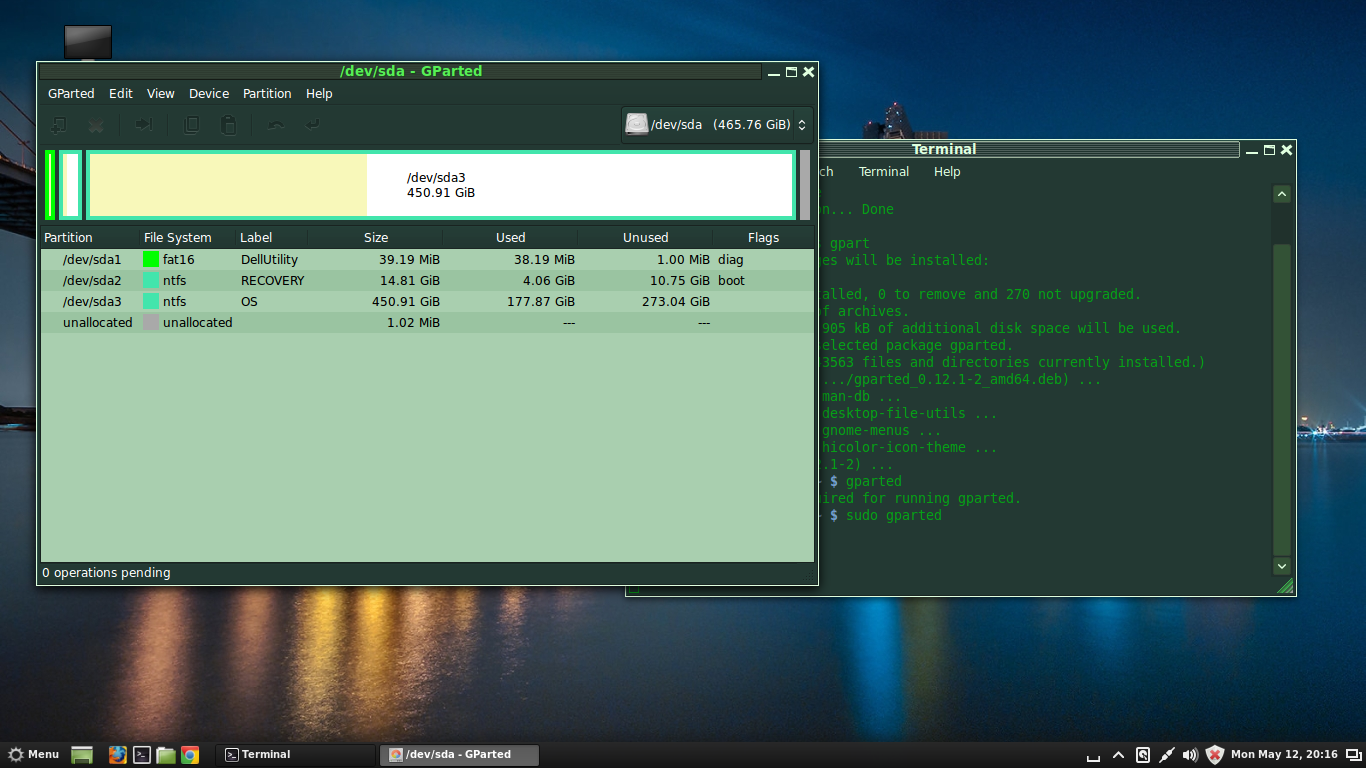Screen dimensions: 1366x768
Task: Click the Size column header
Action: tap(375, 238)
